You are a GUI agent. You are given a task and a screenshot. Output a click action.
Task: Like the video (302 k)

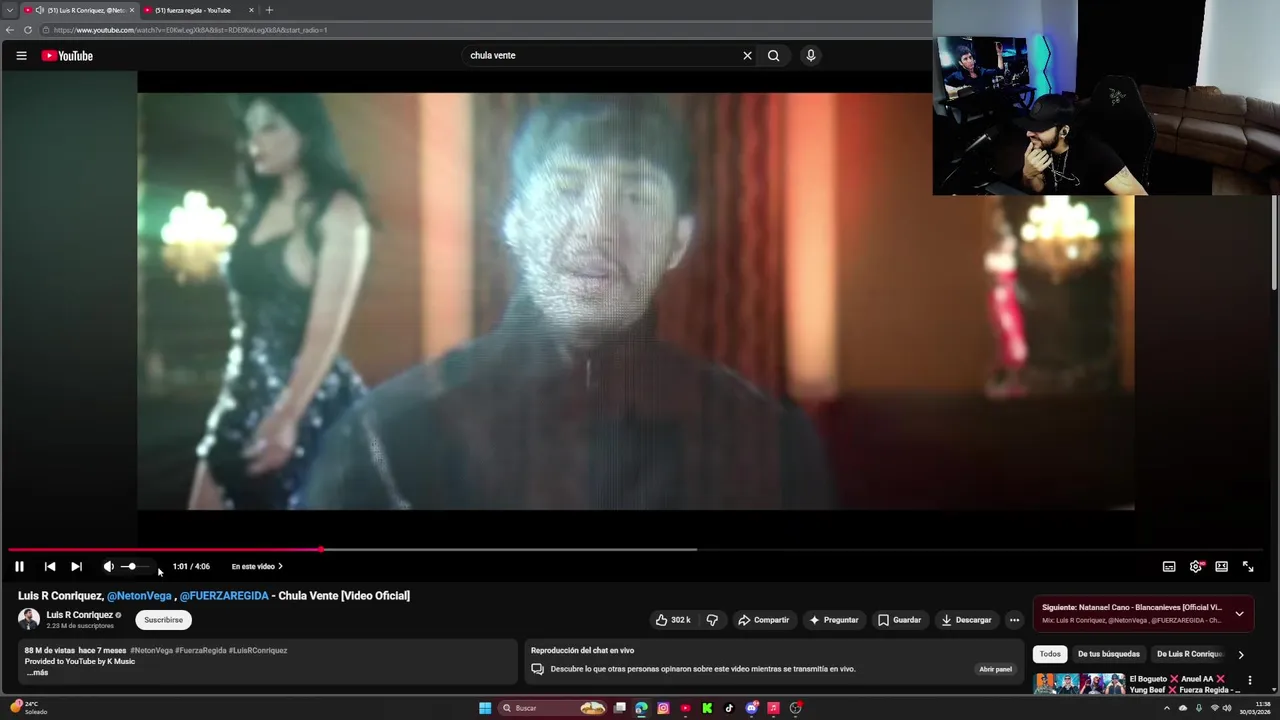pyautogui.click(x=673, y=620)
